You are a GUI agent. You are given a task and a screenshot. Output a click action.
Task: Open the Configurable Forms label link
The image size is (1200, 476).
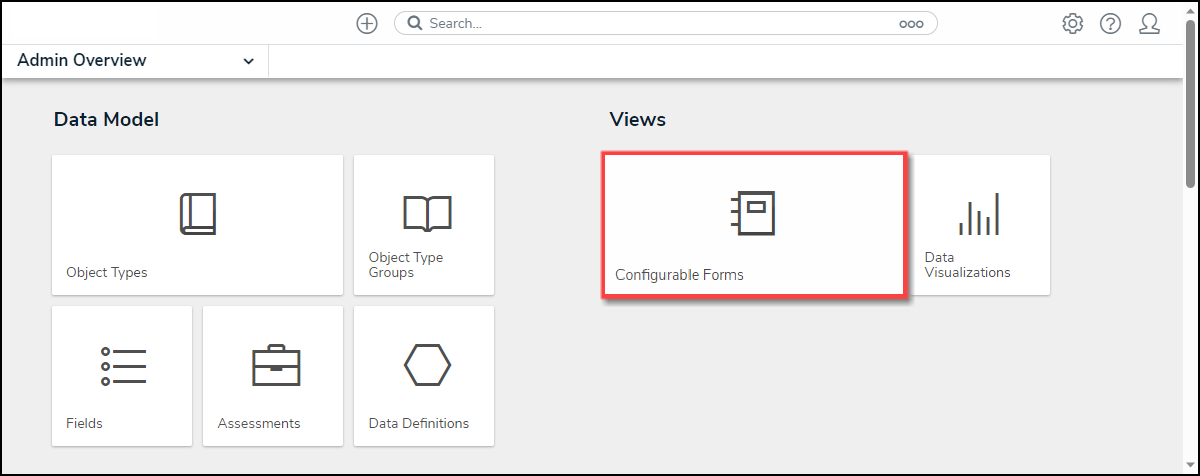pos(679,274)
